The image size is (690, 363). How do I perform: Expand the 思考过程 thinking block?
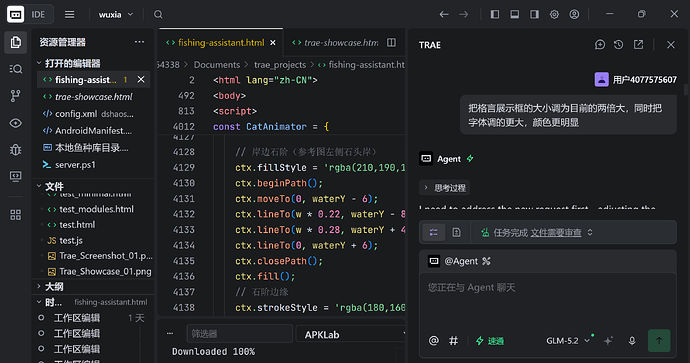[444, 188]
